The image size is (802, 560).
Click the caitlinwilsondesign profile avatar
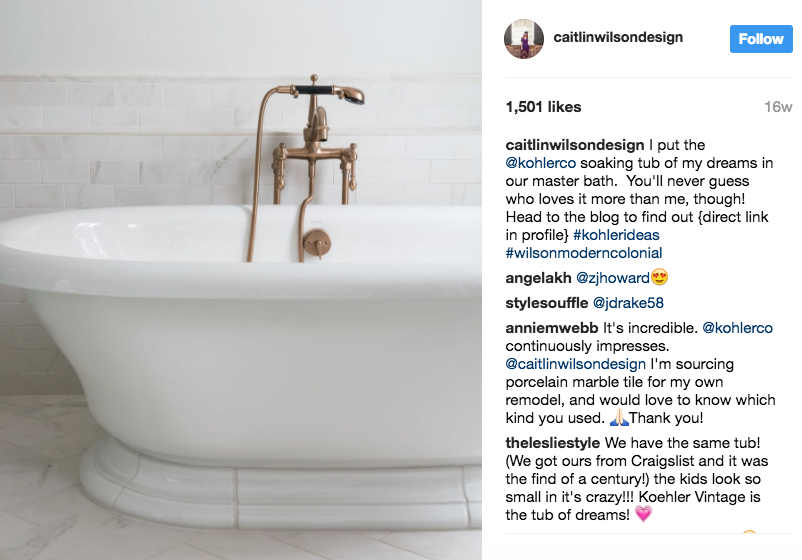524,39
